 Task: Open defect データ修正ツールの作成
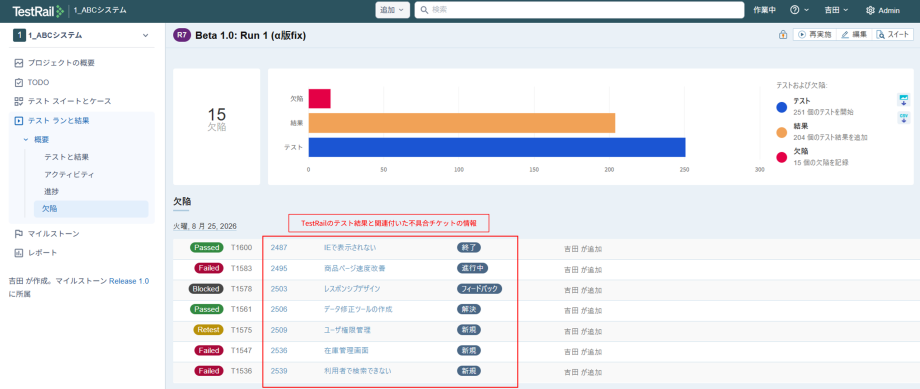click(x=358, y=309)
